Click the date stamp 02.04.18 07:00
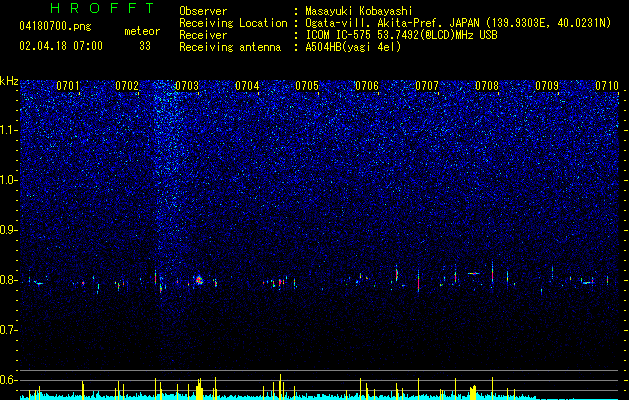This screenshot has height=400, width=629. pos(61,46)
